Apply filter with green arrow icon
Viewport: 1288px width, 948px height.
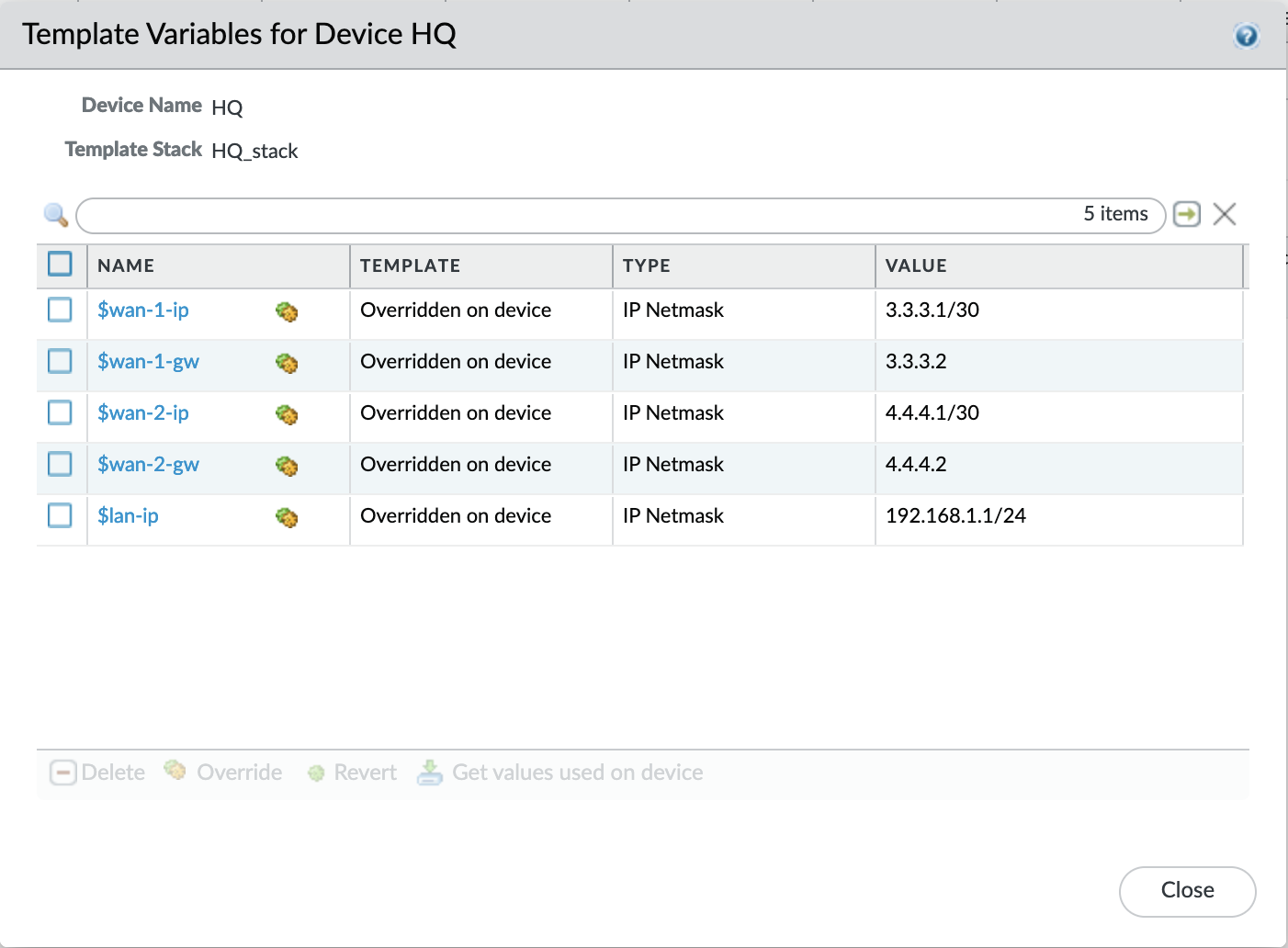point(1187,214)
